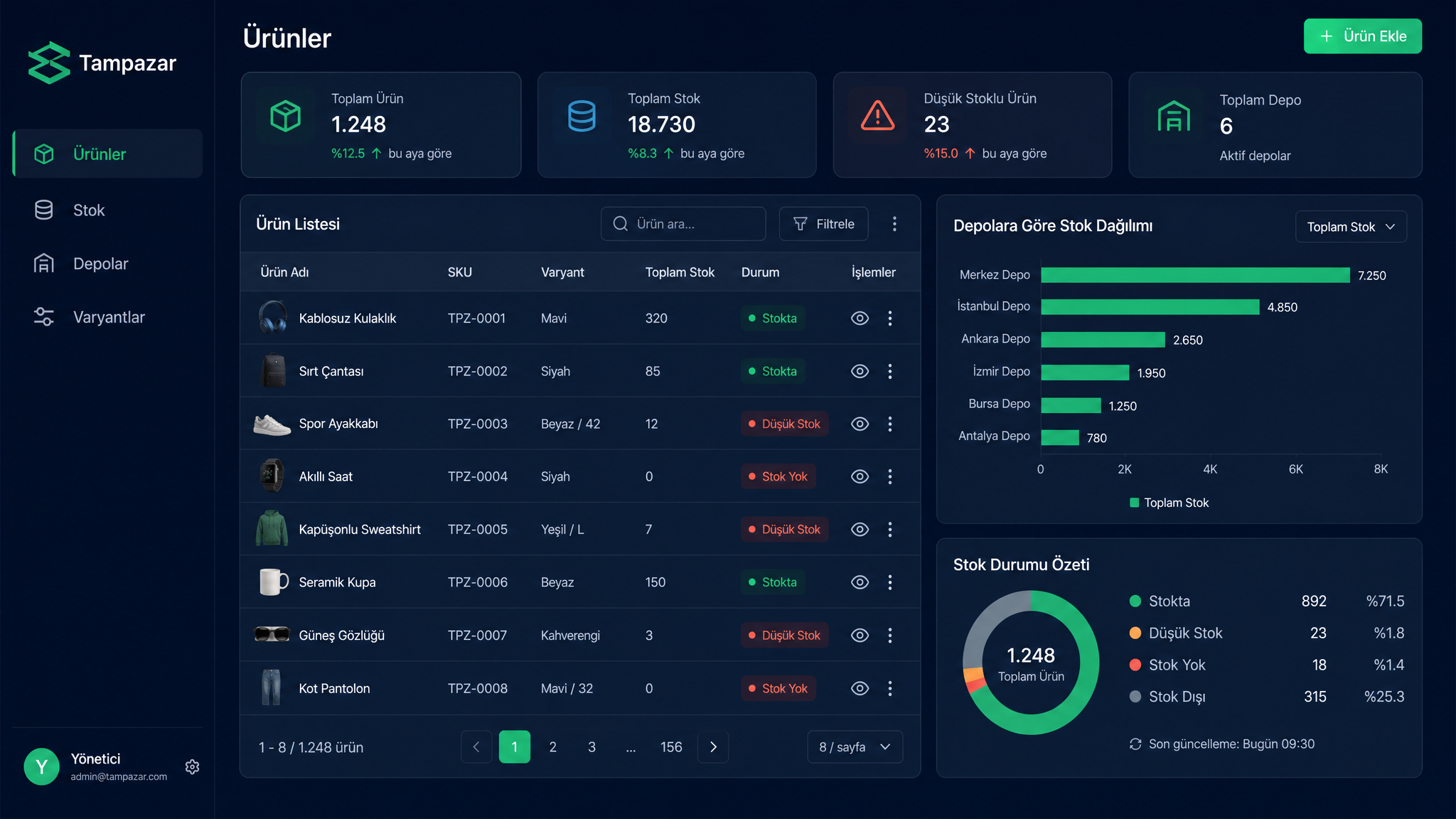The height and width of the screenshot is (819, 1456).
Task: Expand the Toplam Stok chart dropdown
Action: (x=1351, y=227)
